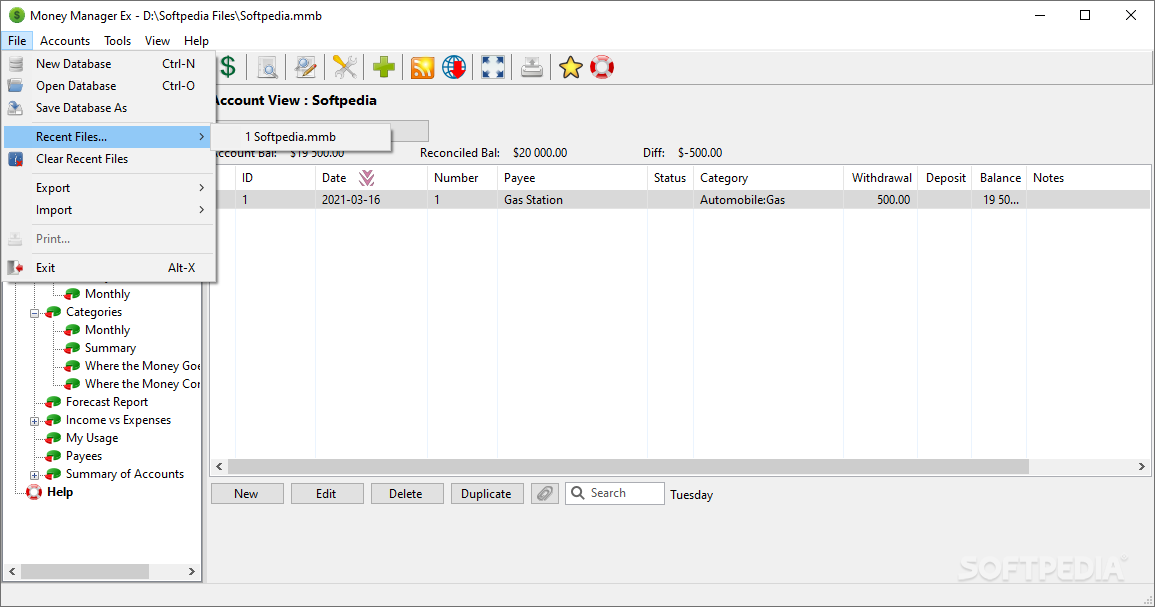Click scroll right arrow of transaction list
This screenshot has height=607, width=1155.
[x=1142, y=467]
